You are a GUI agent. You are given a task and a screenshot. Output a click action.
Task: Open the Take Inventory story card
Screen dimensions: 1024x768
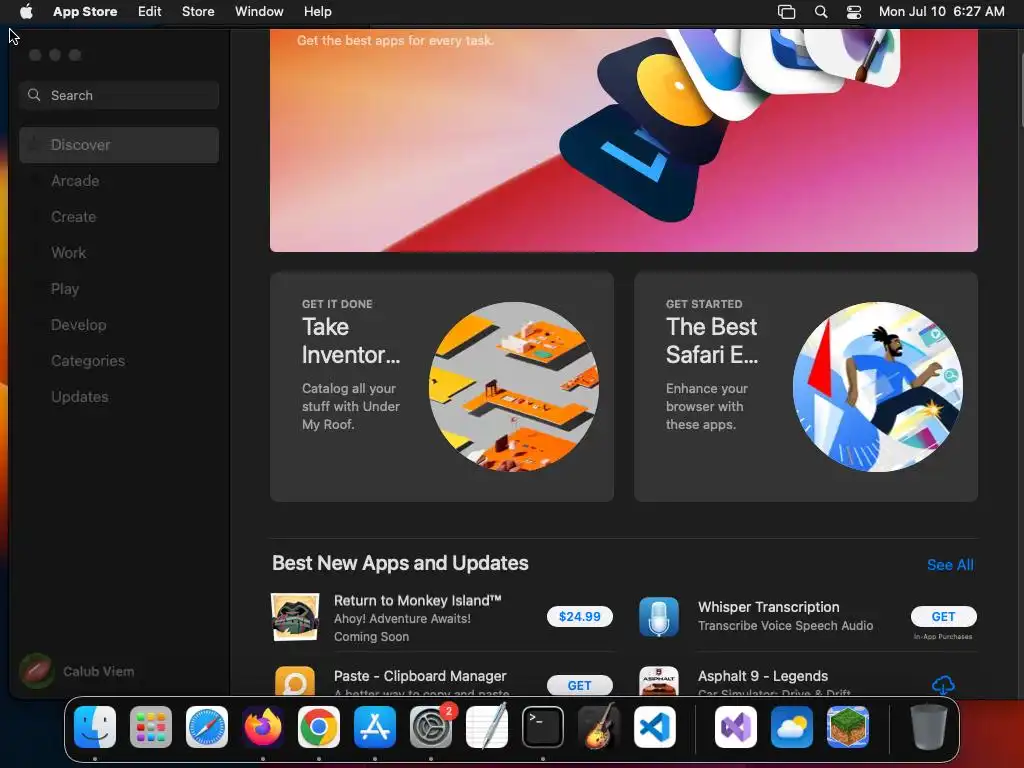tap(441, 387)
